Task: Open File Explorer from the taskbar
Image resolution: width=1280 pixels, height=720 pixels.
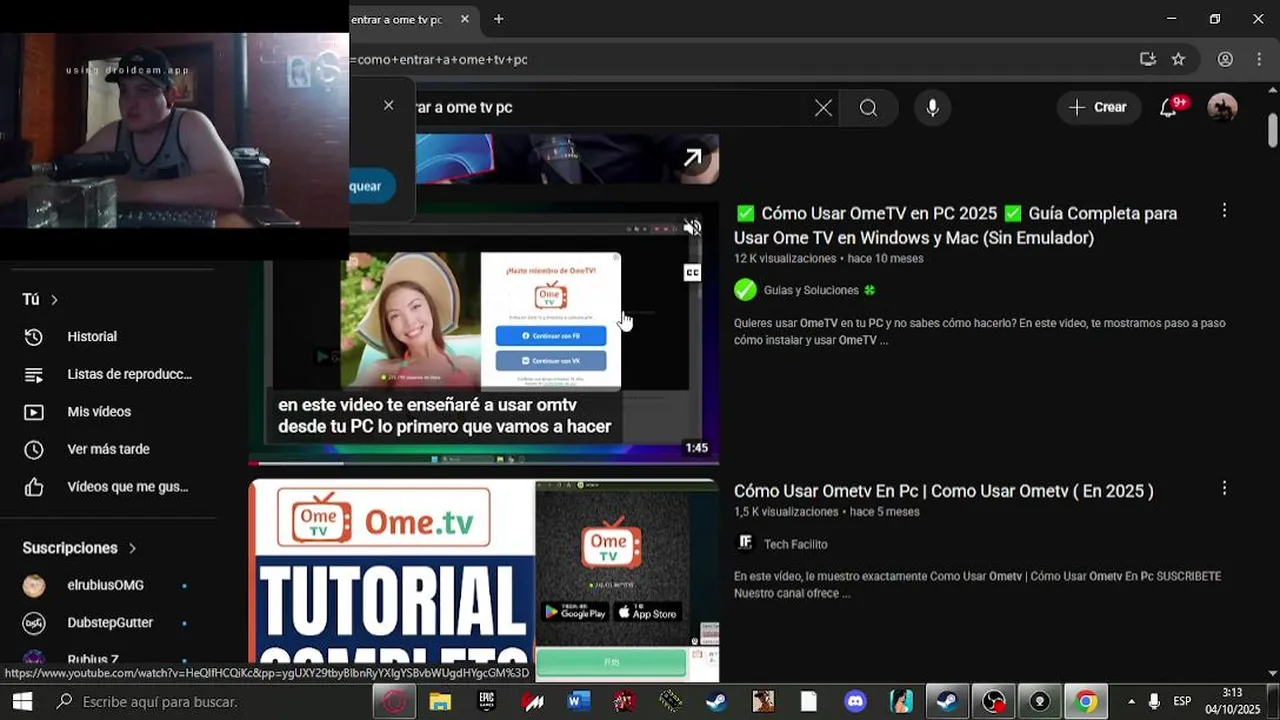Action: (x=440, y=702)
